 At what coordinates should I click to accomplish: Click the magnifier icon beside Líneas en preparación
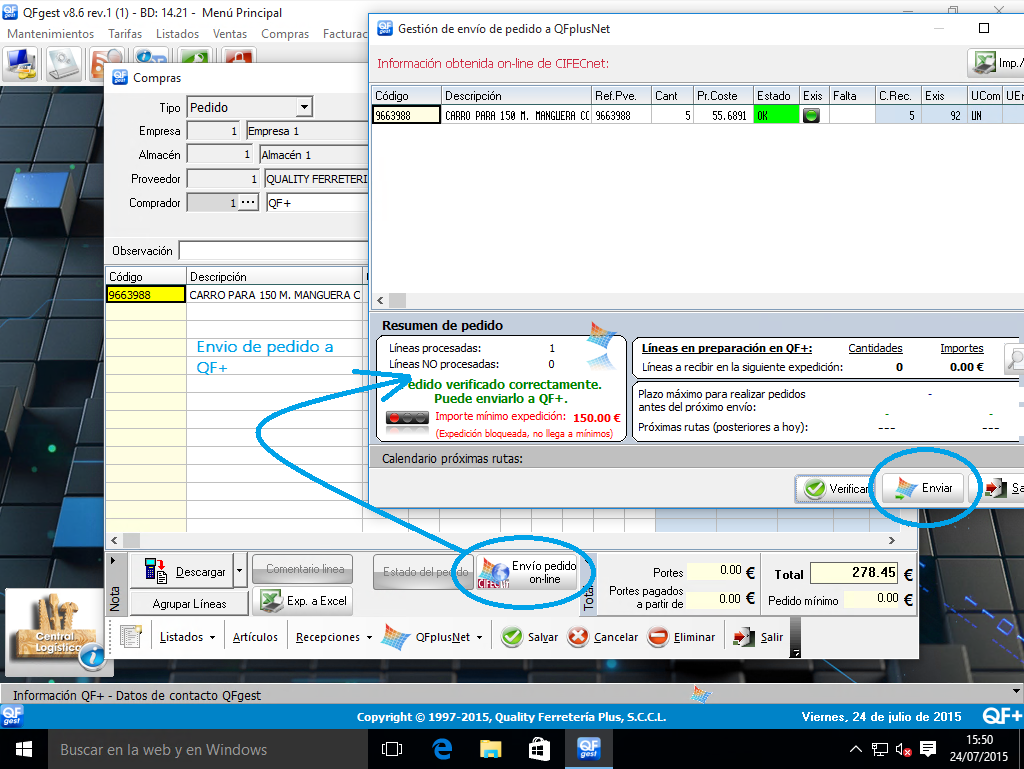1014,360
